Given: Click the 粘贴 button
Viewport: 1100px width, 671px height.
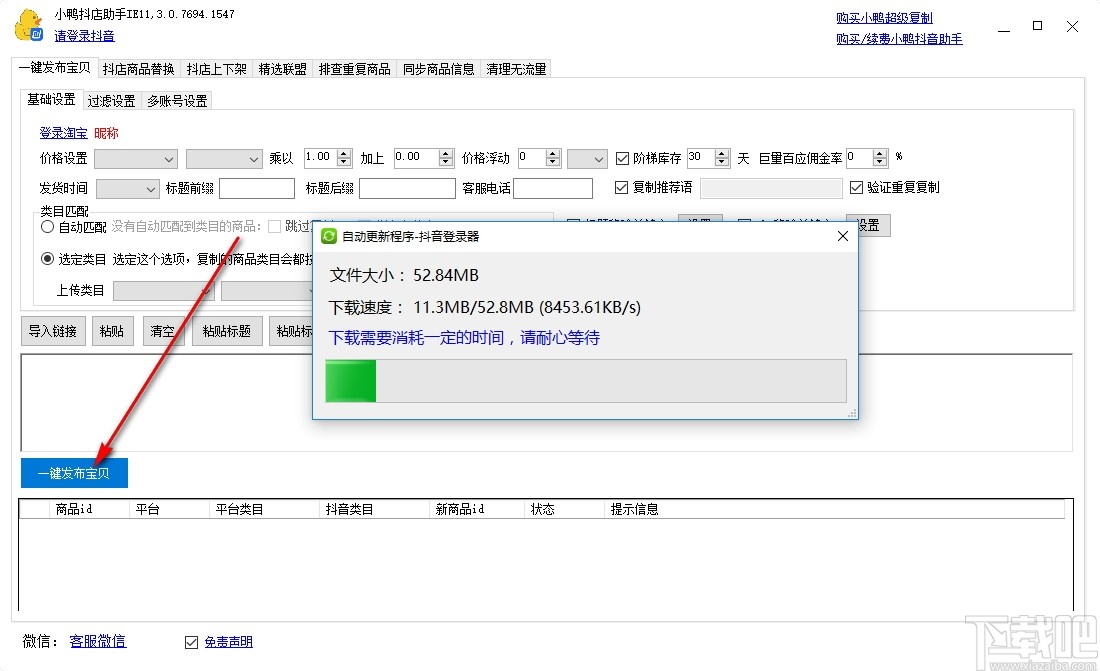Looking at the screenshot, I should pyautogui.click(x=112, y=331).
